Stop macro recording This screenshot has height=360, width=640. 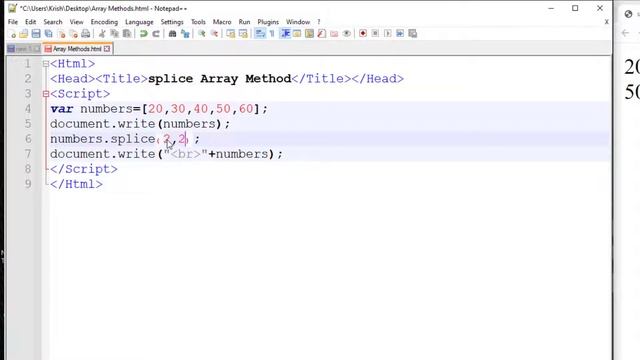point(375,34)
